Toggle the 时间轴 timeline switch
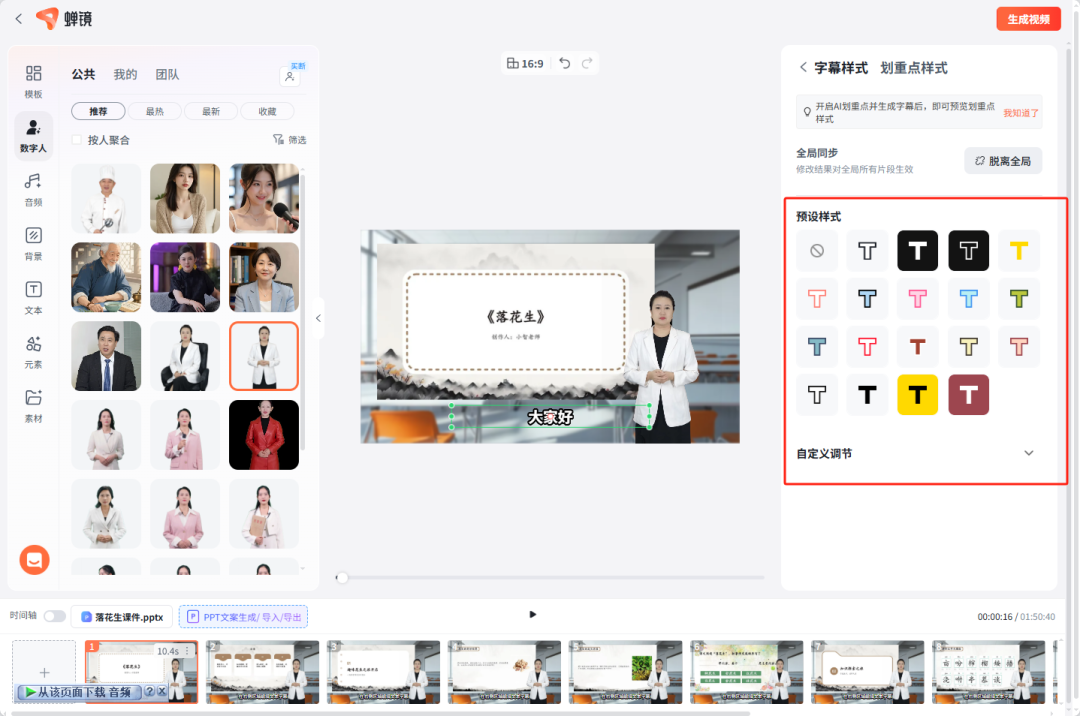The width and height of the screenshot is (1080, 716). point(54,616)
